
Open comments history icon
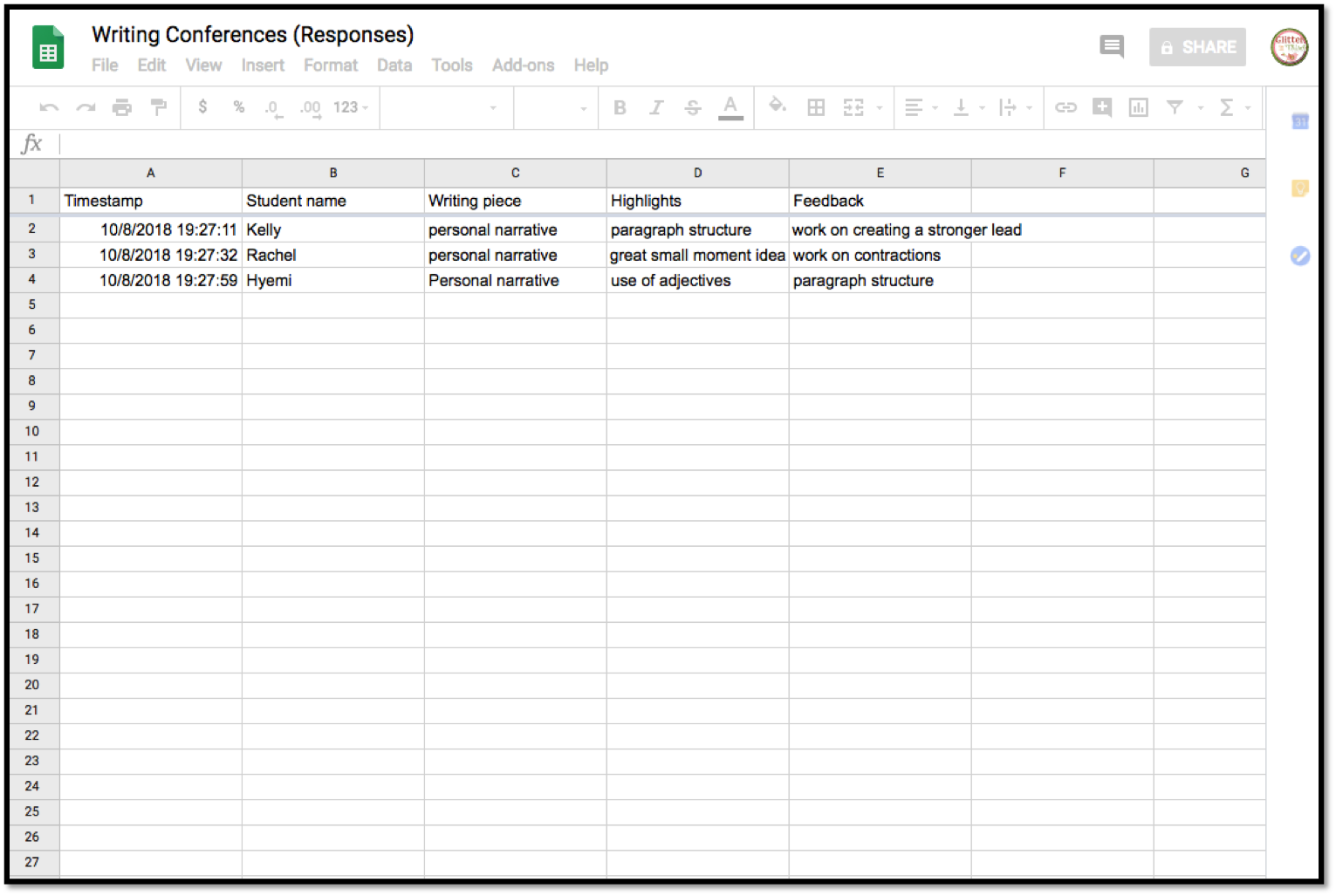point(1111,46)
